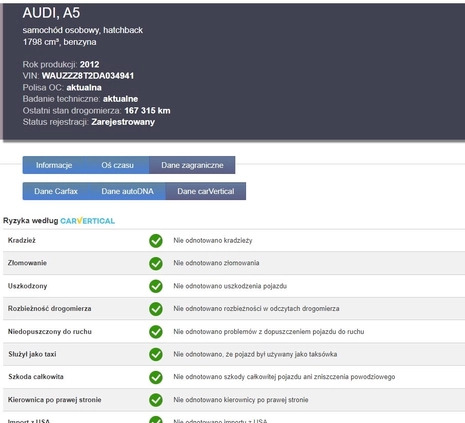Click the Złomowanie row label
Image resolution: width=465 pixels, height=423 pixels.
(27, 263)
